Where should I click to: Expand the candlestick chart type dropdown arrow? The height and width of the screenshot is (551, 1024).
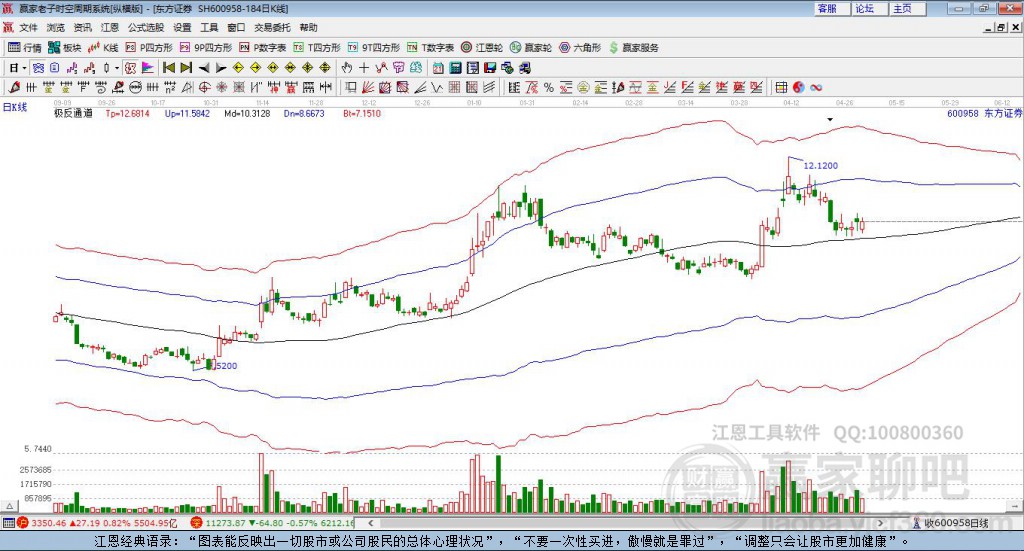click(117, 68)
